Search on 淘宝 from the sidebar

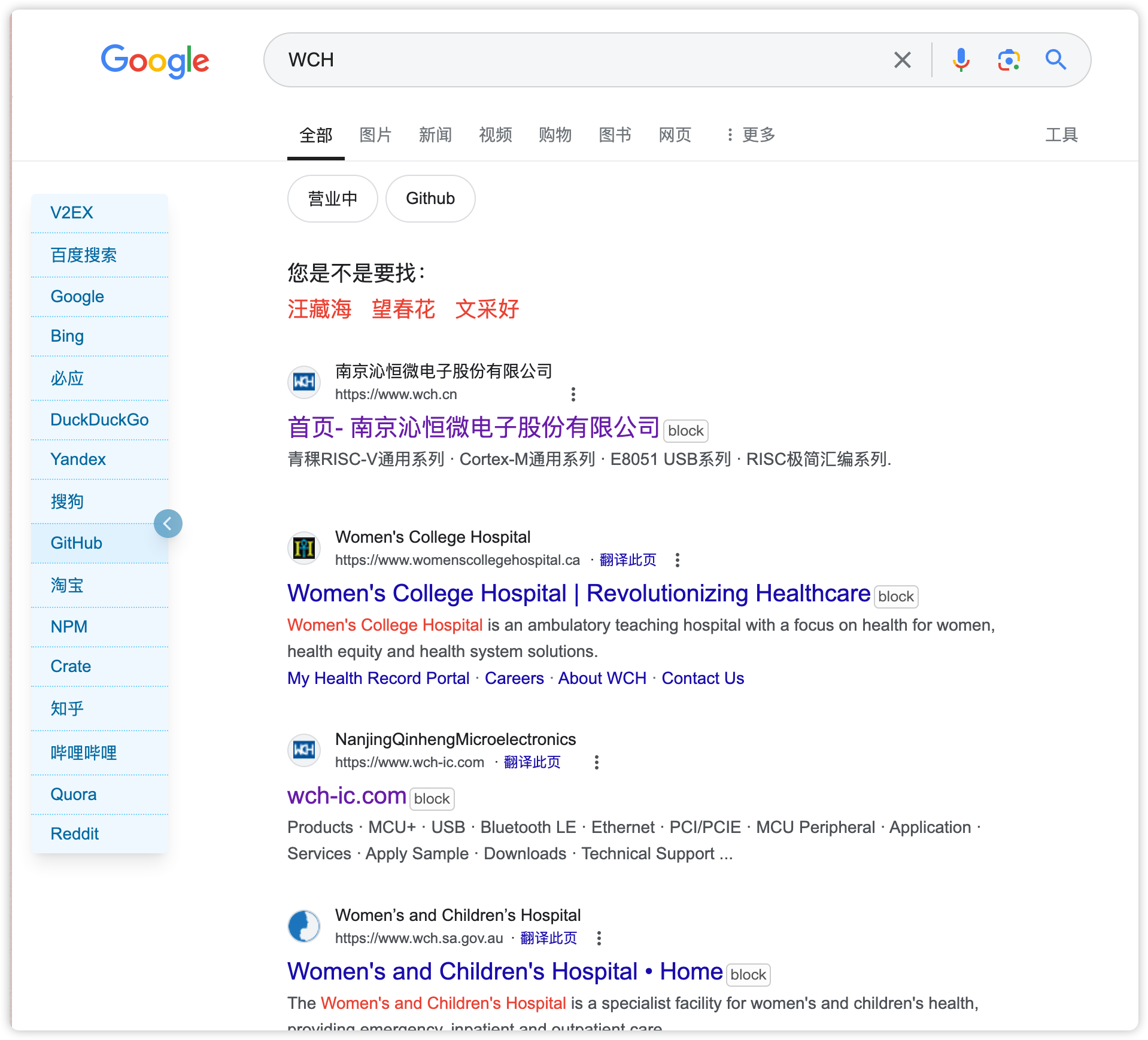click(x=99, y=585)
